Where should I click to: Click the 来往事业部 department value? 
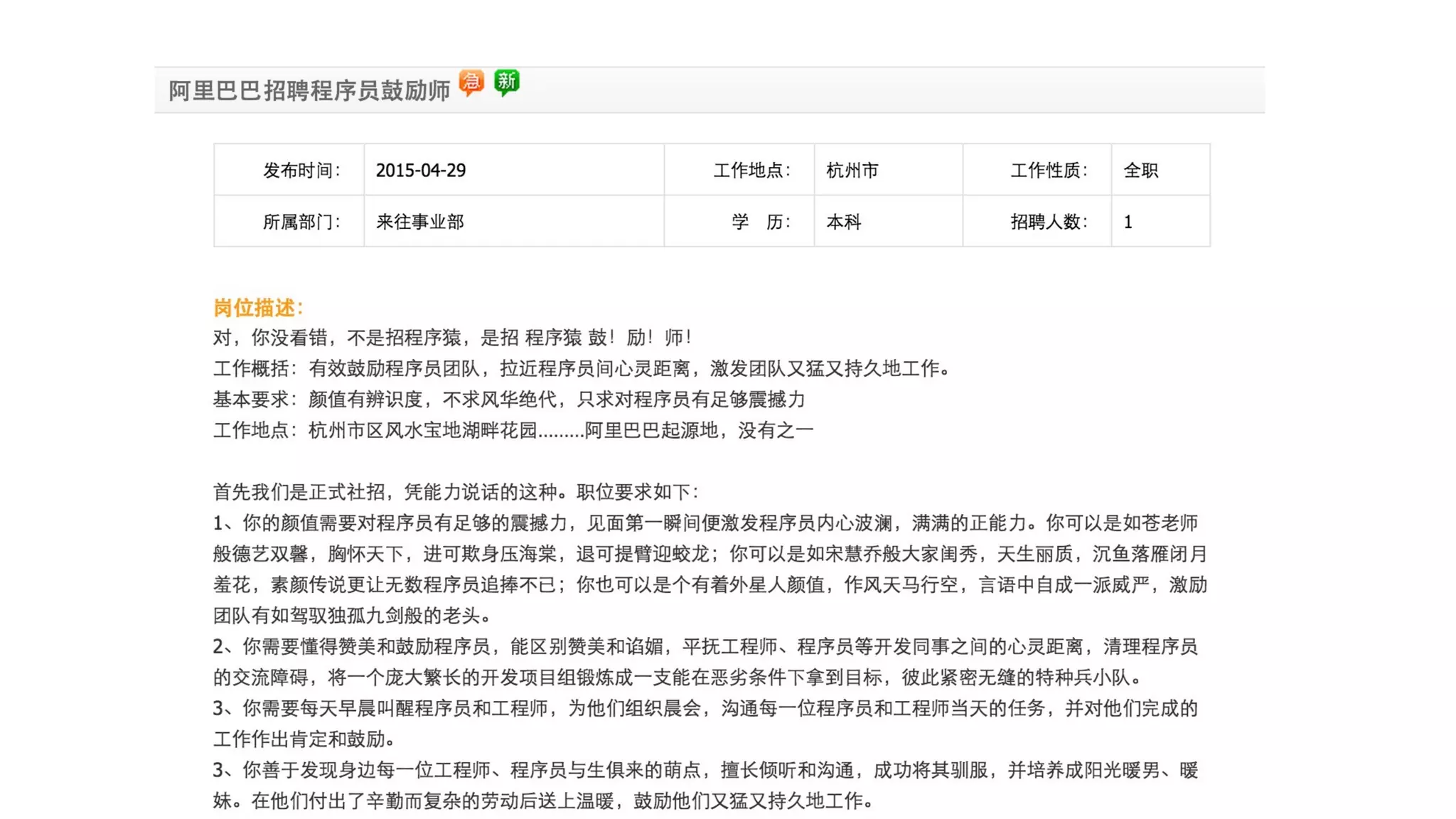tap(419, 222)
